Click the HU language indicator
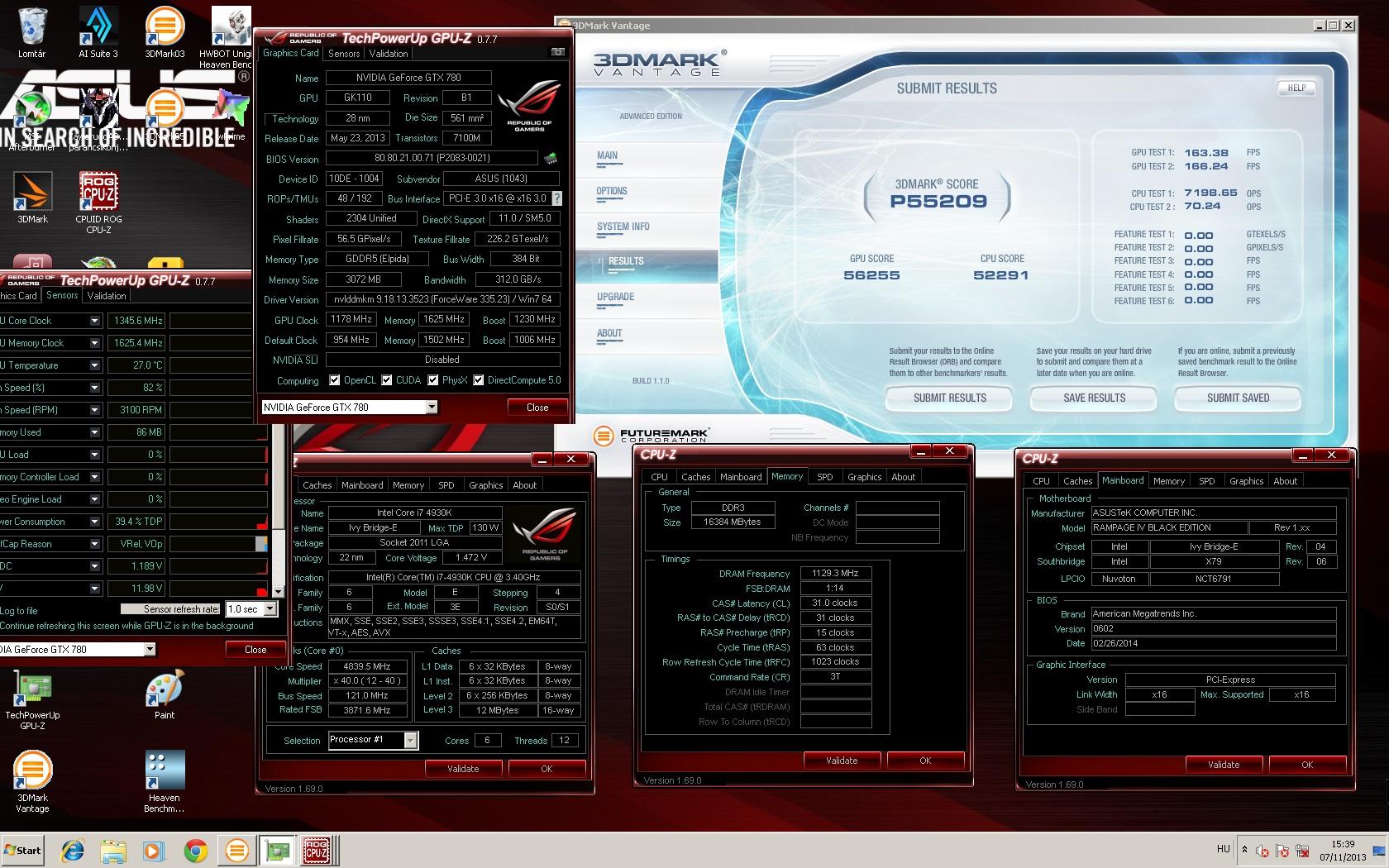 (x=1224, y=849)
